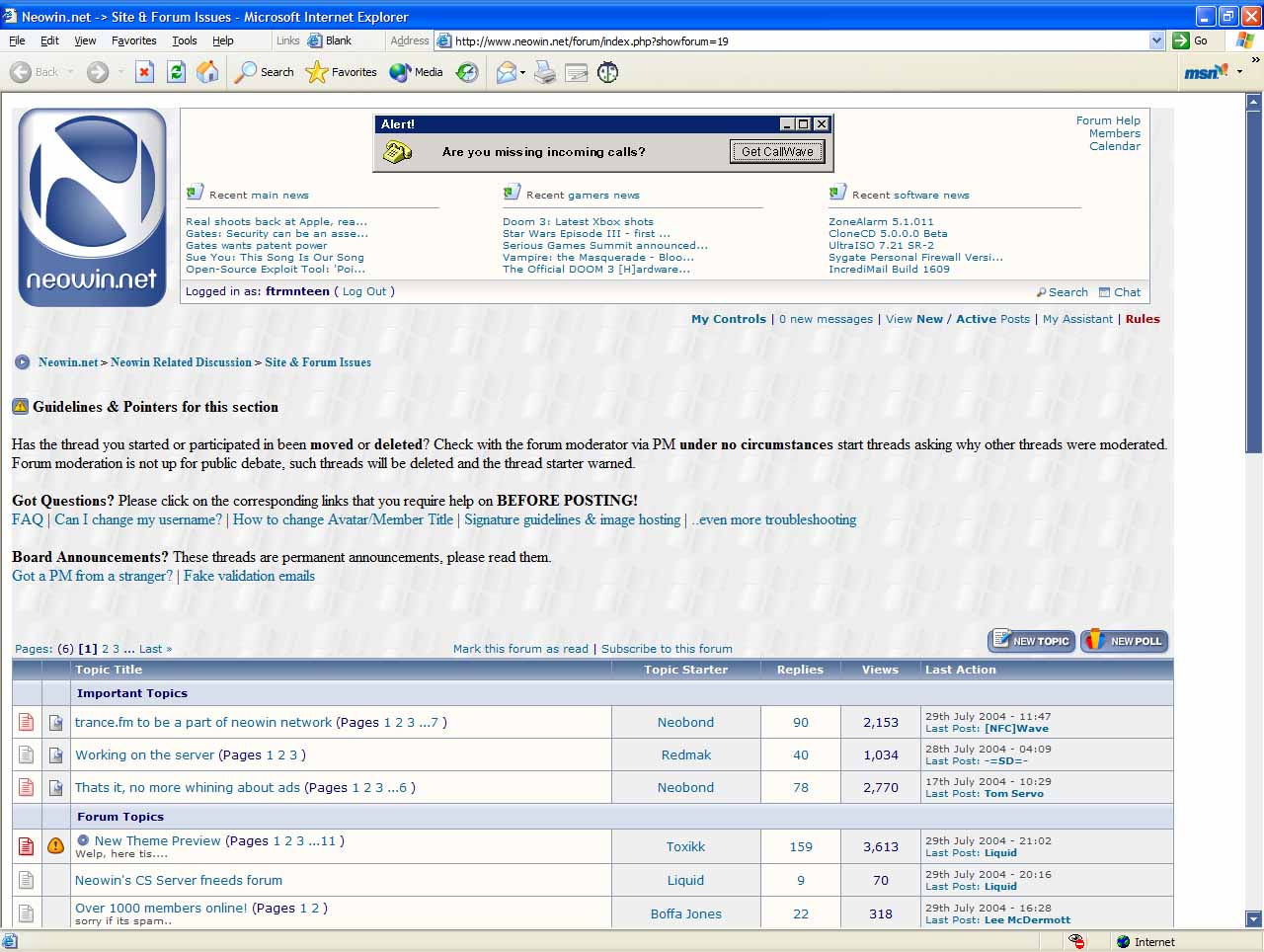Open the Mail button dropdown arrow
The image size is (1264, 952).
(523, 73)
